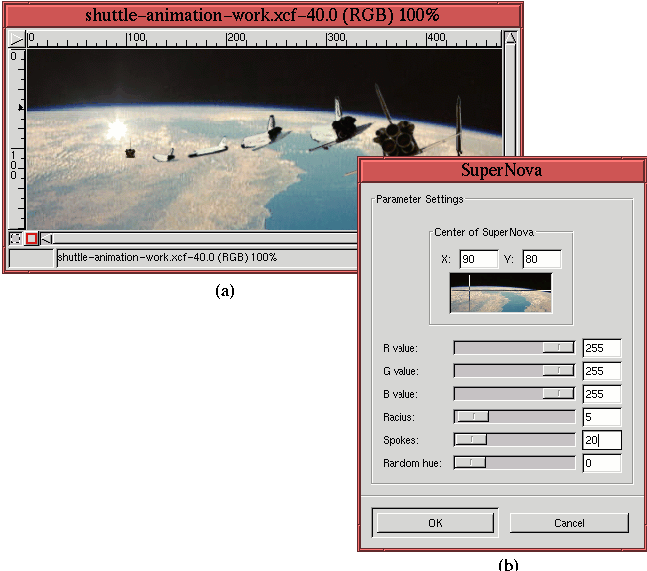Click the image menu arrow at ruler corner

(x=16, y=38)
